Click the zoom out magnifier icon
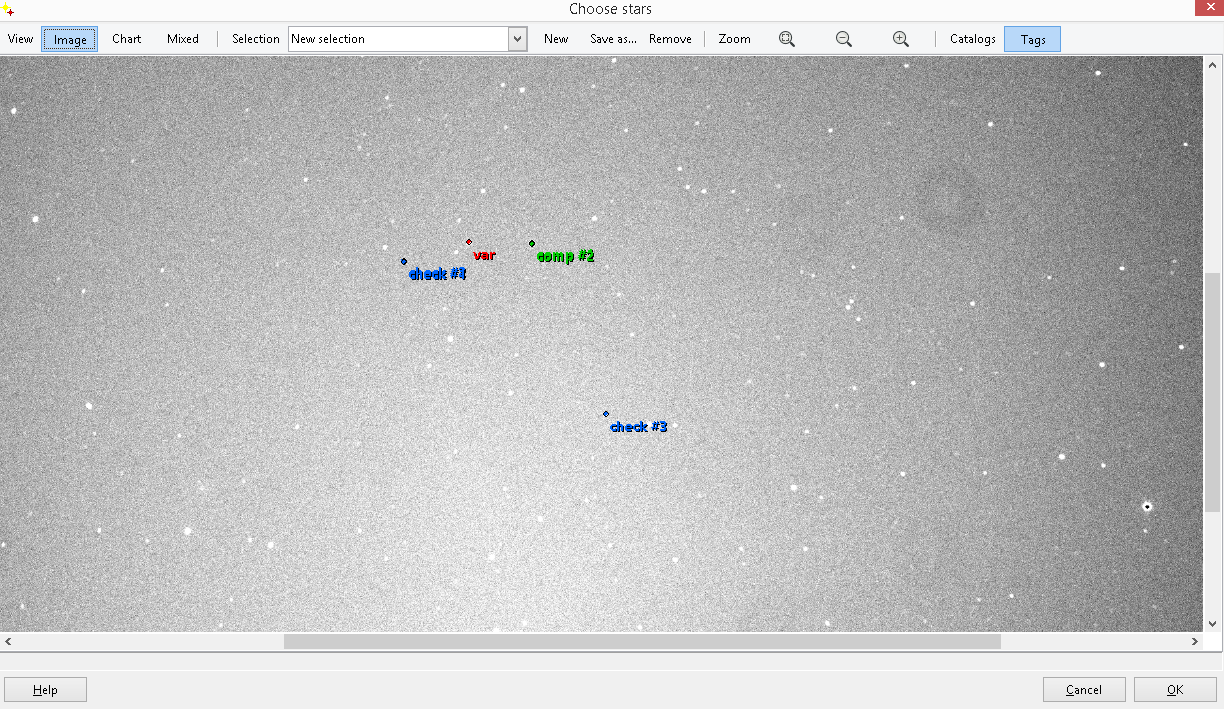 (x=844, y=39)
